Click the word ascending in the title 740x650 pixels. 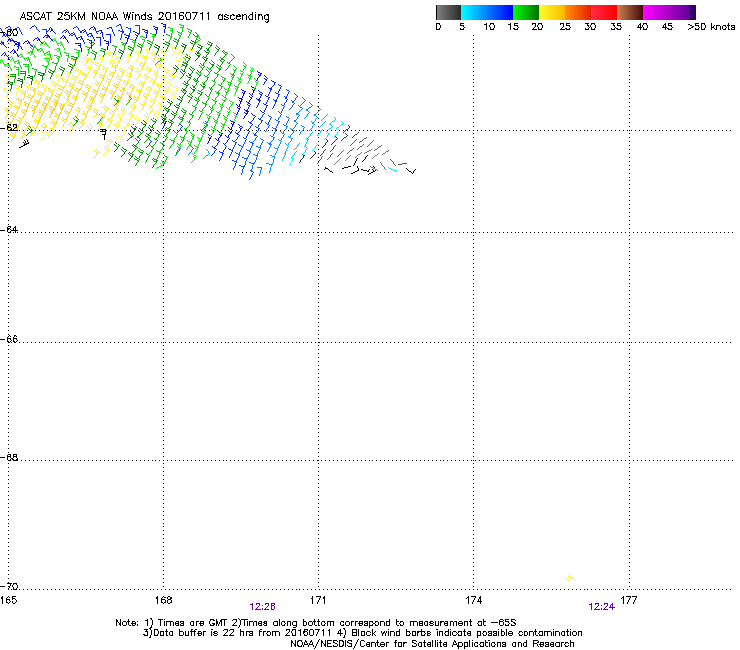click(x=243, y=17)
